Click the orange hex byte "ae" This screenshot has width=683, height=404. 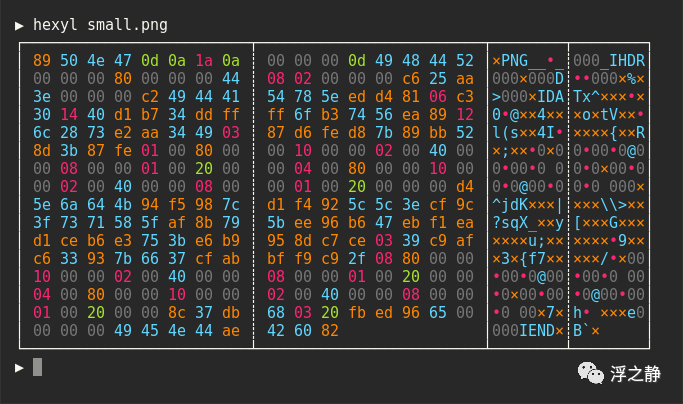click(x=231, y=331)
